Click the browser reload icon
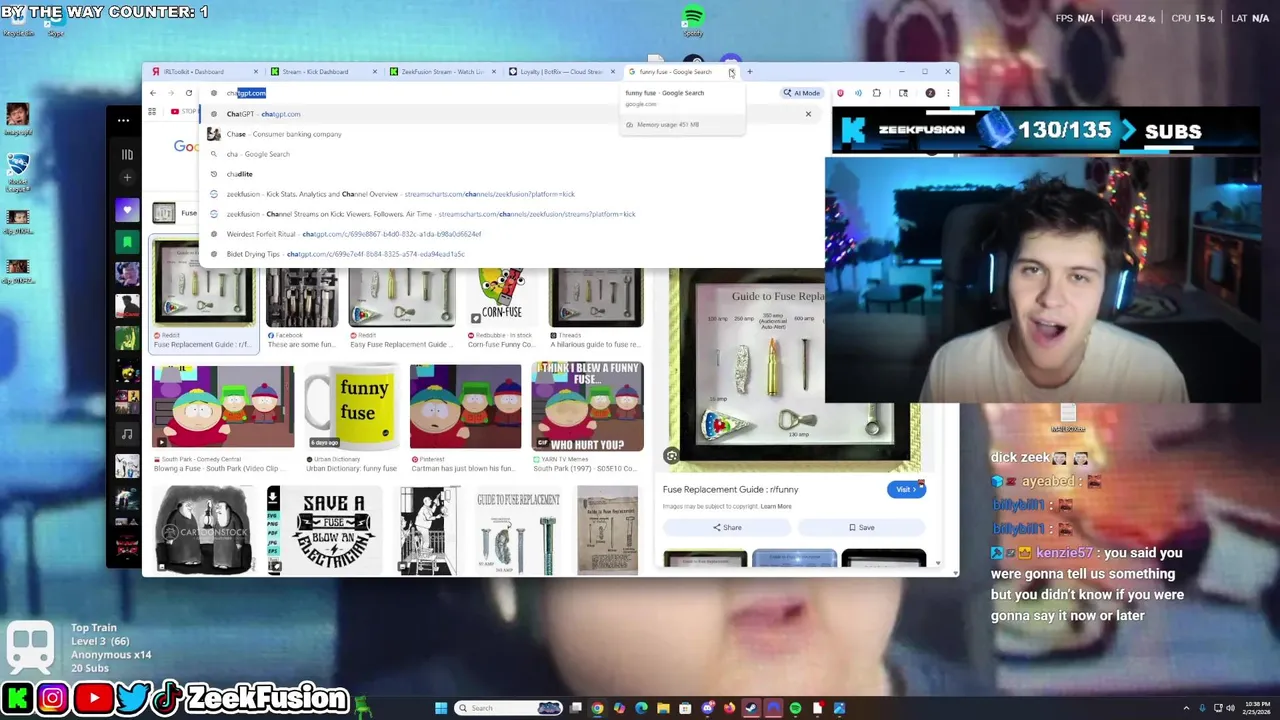The height and width of the screenshot is (720, 1280). tap(188, 93)
